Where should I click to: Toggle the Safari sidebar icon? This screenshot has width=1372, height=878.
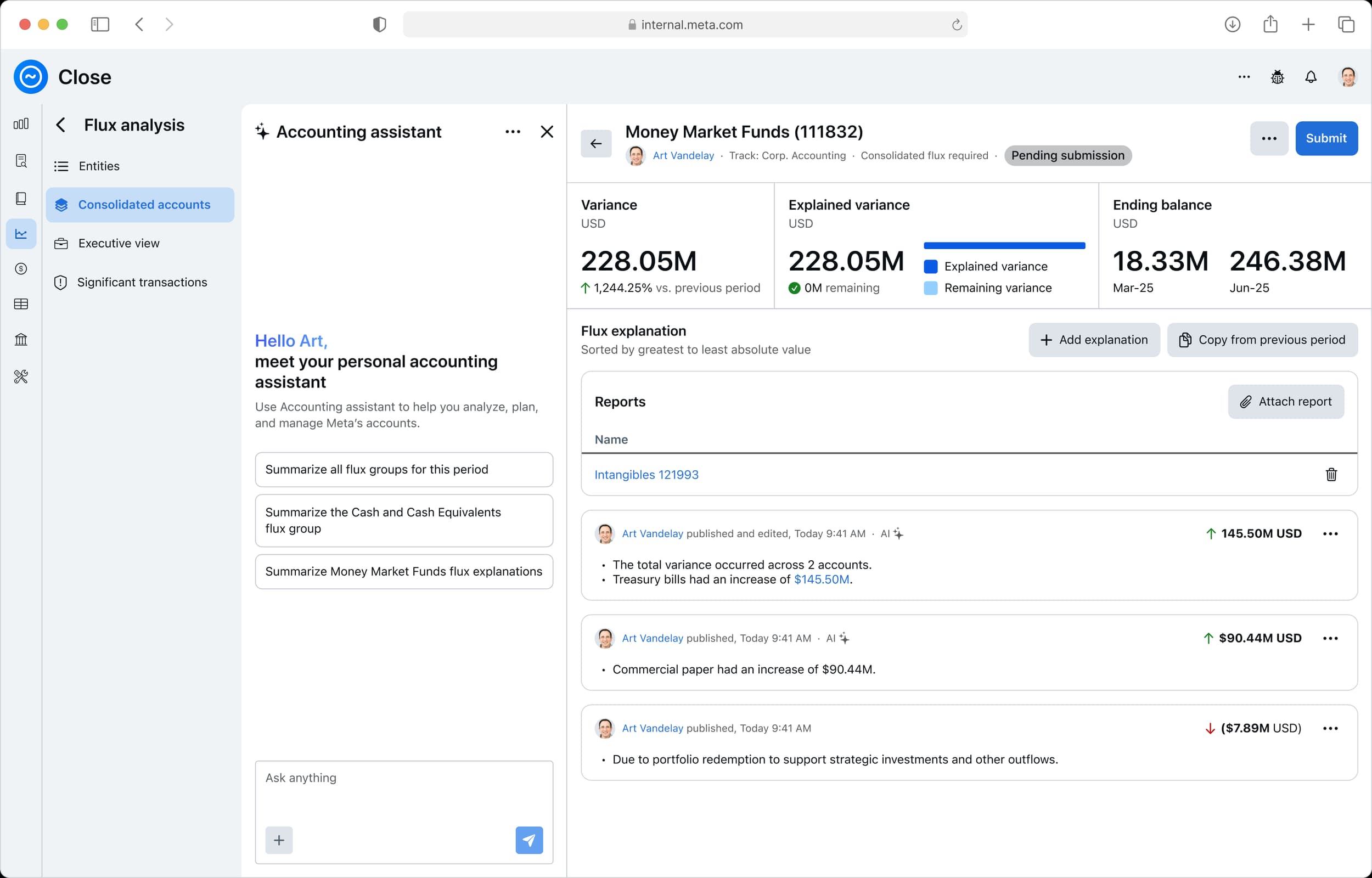click(x=100, y=25)
